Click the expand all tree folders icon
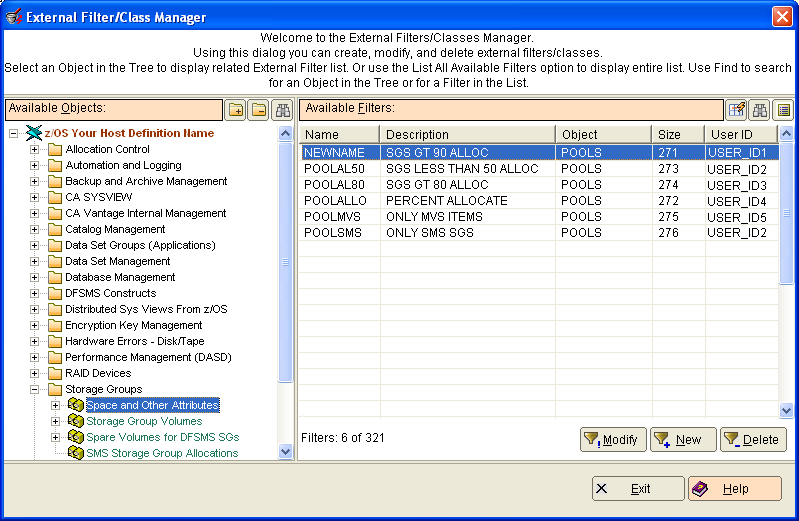Viewport: 799px width, 521px height. (236, 110)
